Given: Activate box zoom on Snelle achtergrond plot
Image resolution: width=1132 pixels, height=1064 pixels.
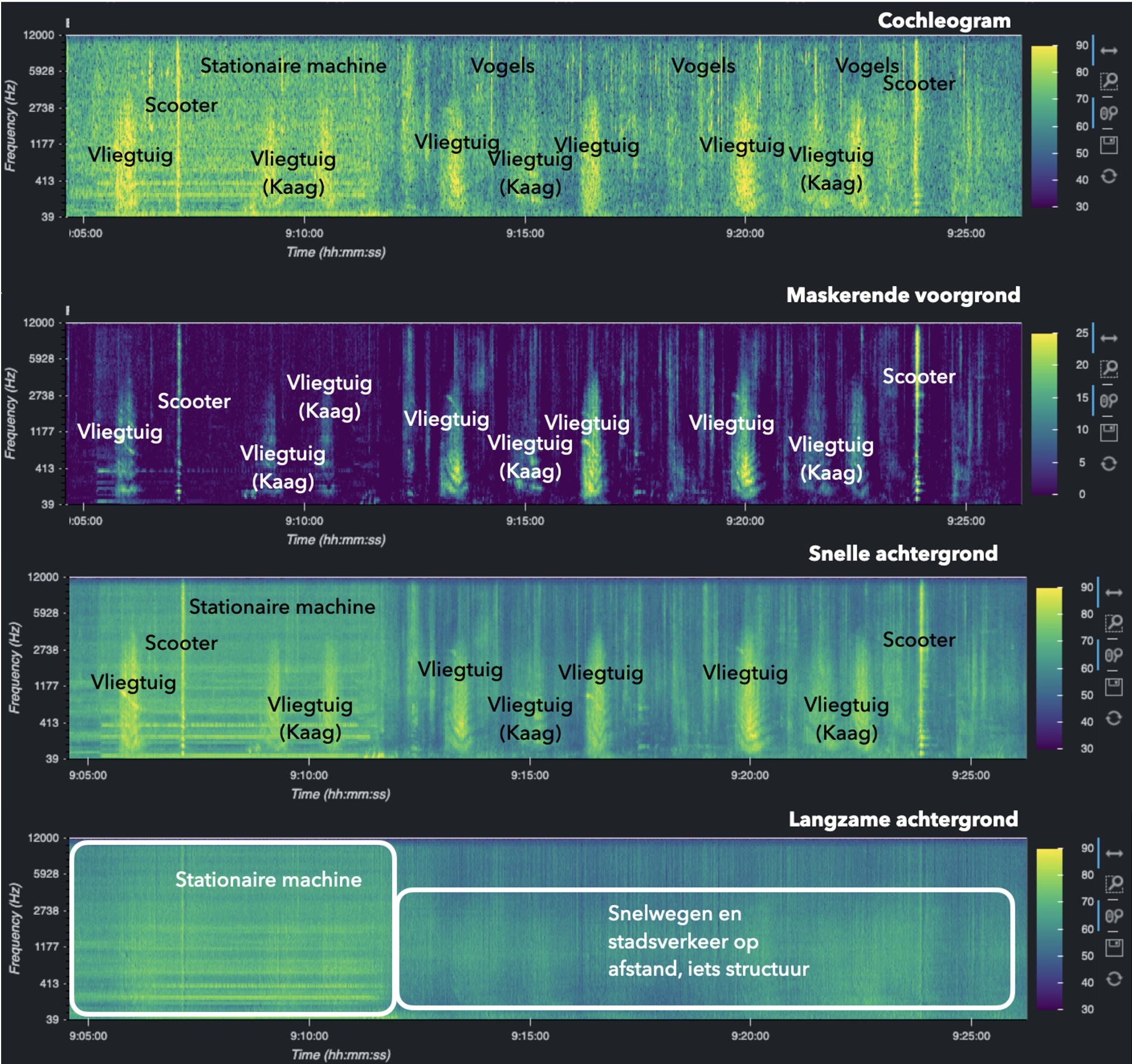Looking at the screenshot, I should coord(1114,624).
